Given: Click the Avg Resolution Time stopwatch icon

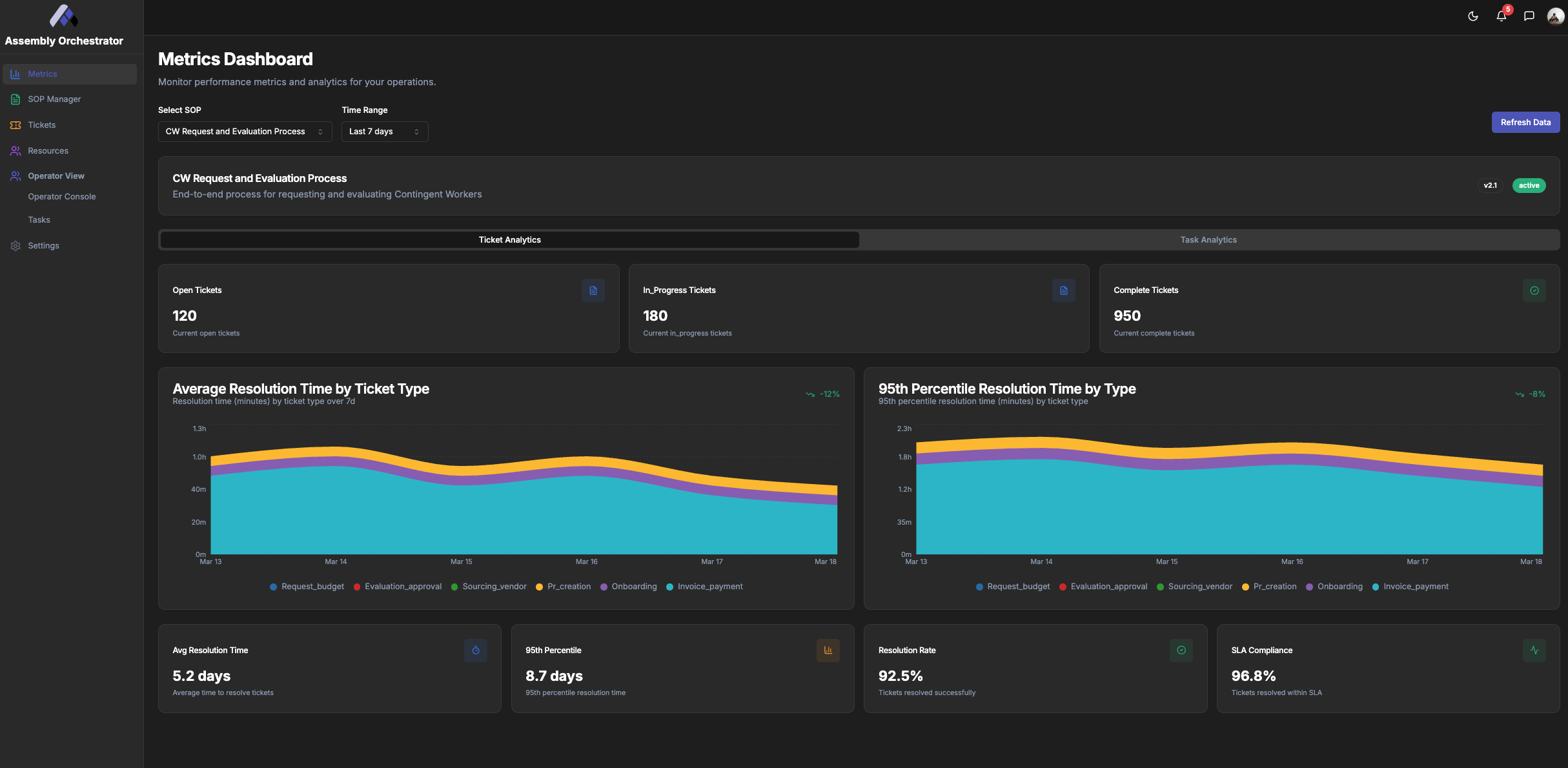Looking at the screenshot, I should [475, 651].
